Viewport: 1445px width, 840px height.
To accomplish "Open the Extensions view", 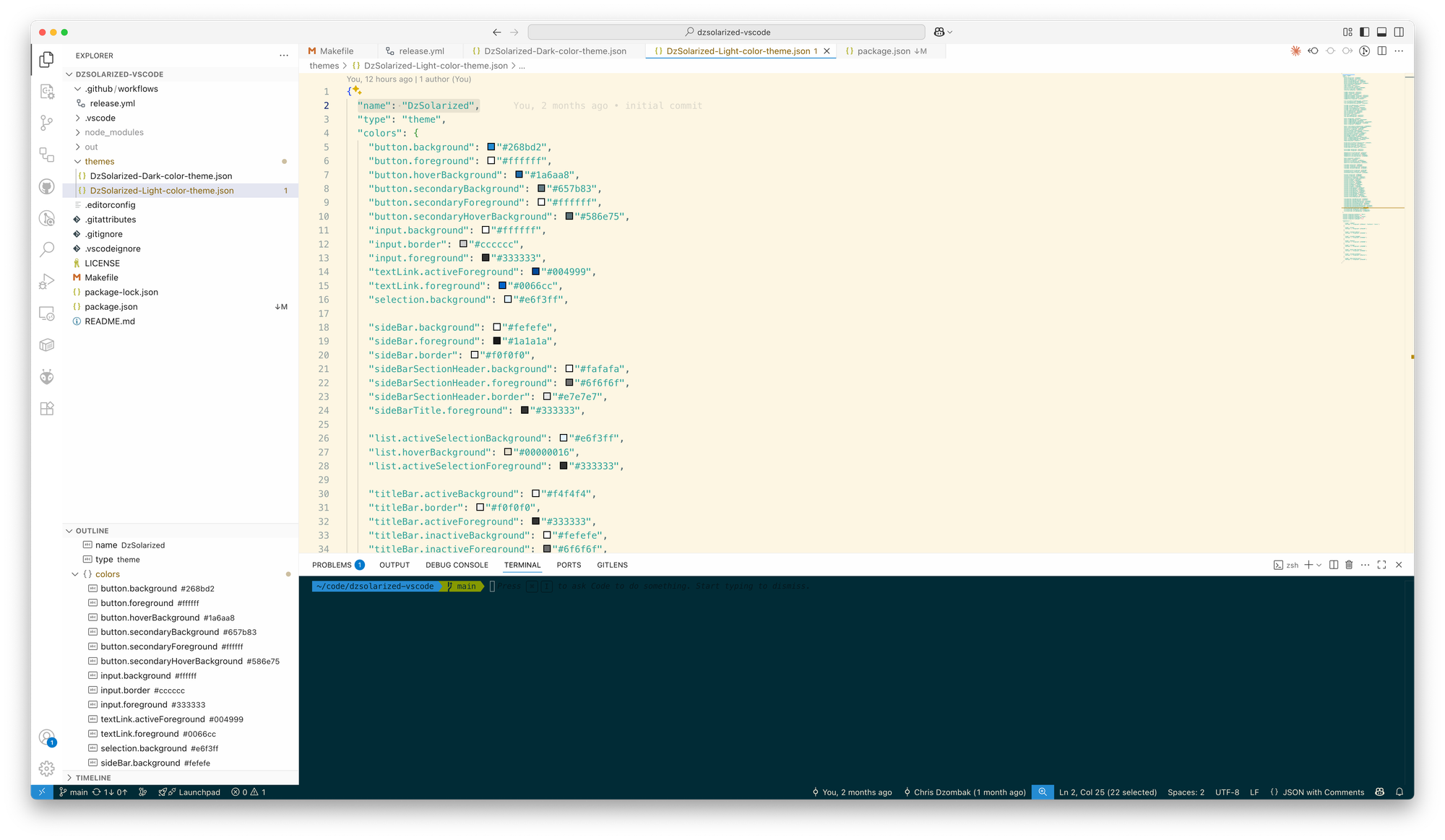I will point(46,408).
